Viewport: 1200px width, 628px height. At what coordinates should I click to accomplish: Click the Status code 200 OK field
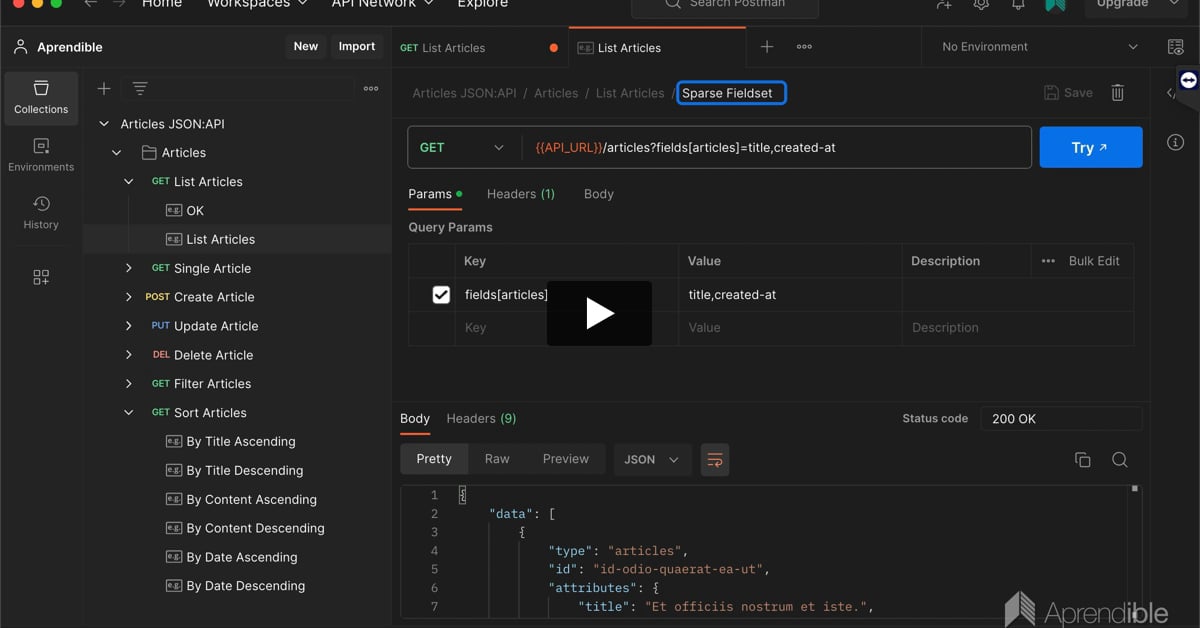1060,419
